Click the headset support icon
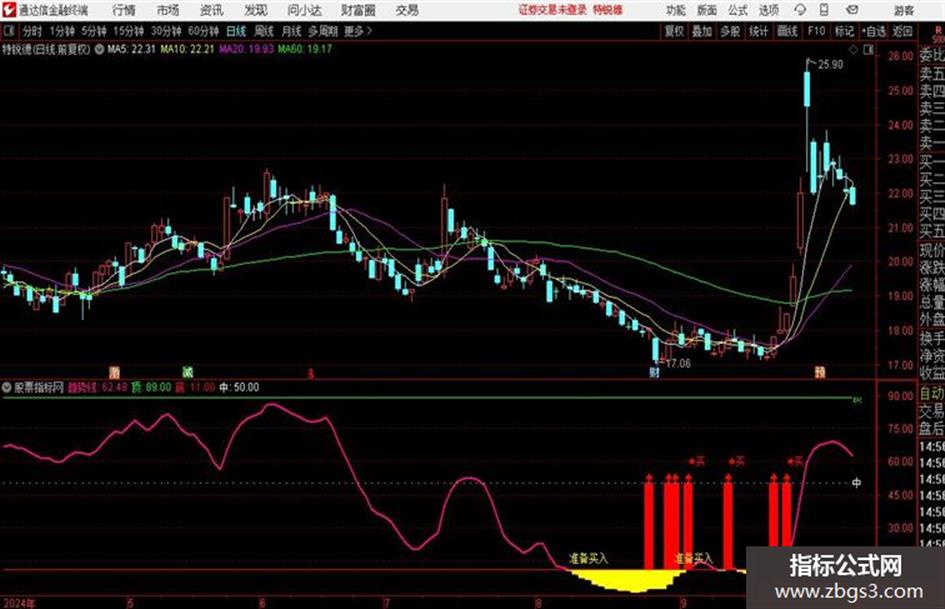Image resolution: width=945 pixels, height=609 pixels. pyautogui.click(x=800, y=10)
